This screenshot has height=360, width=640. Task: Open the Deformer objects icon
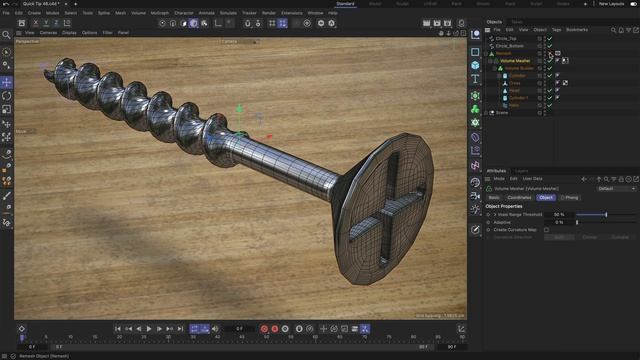pyautogui.click(x=475, y=137)
